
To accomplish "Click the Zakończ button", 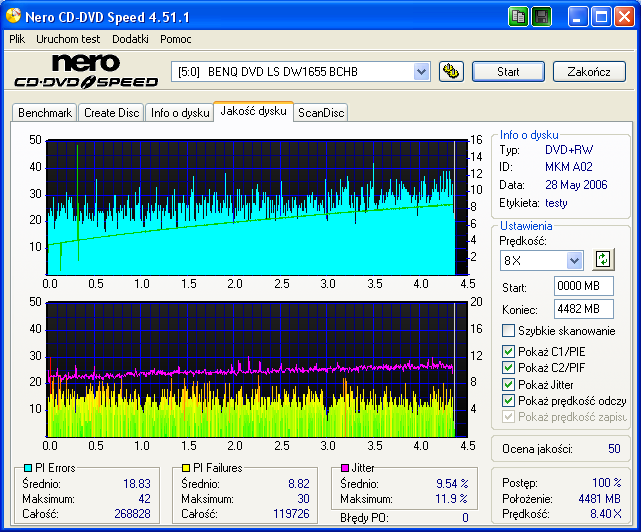I will click(589, 72).
